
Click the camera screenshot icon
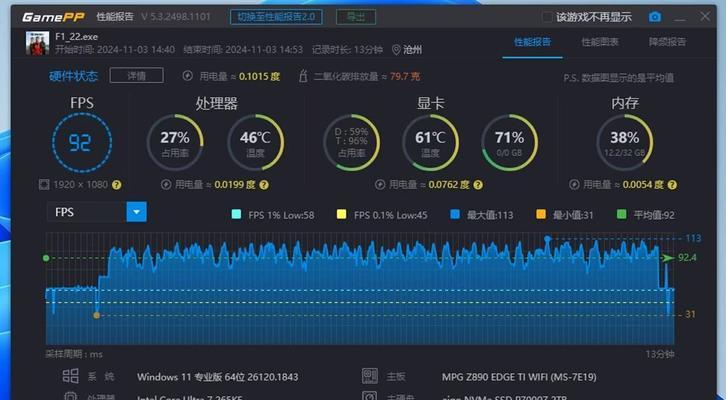coord(655,17)
